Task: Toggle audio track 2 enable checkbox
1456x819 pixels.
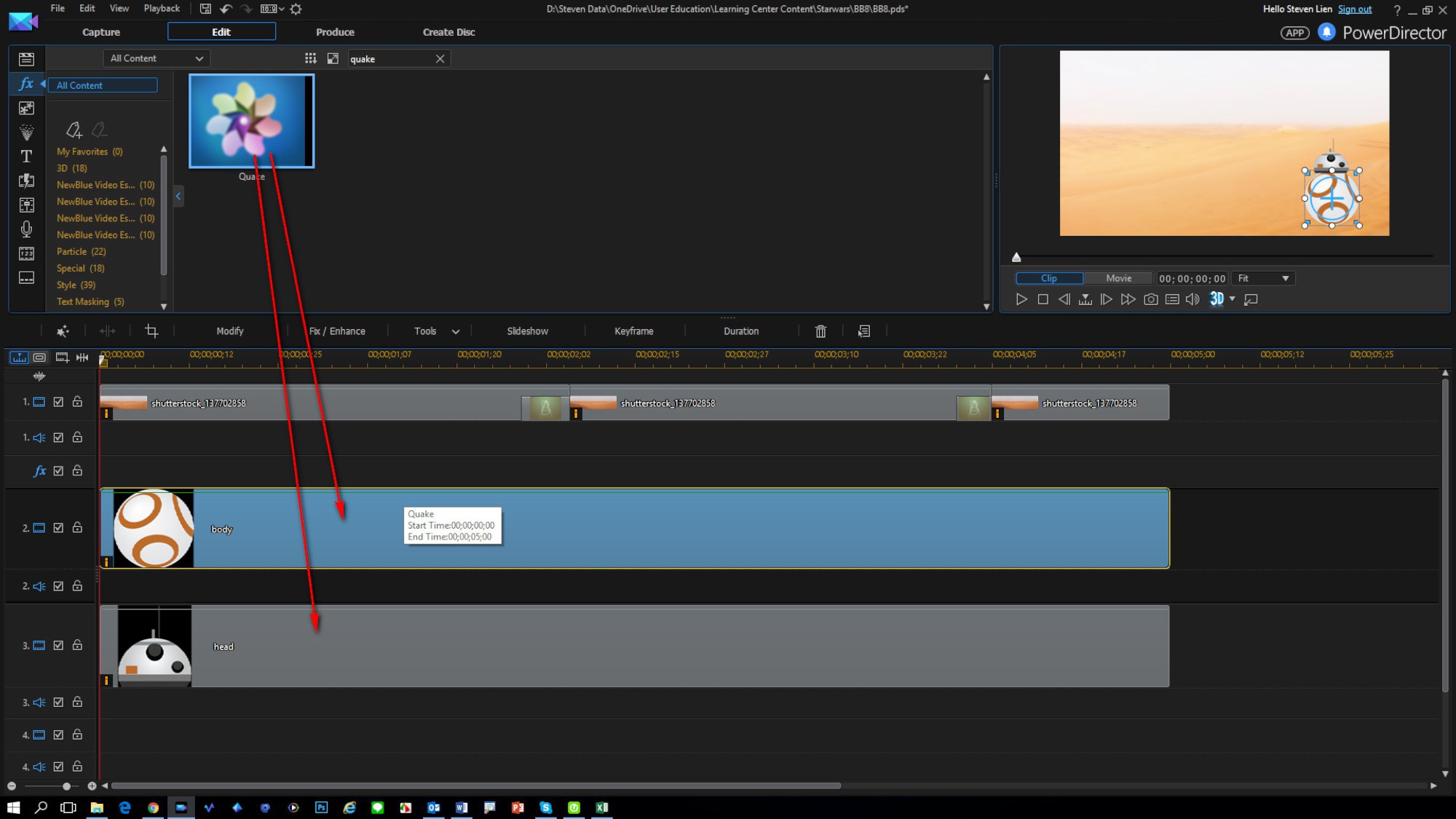Action: tap(58, 586)
